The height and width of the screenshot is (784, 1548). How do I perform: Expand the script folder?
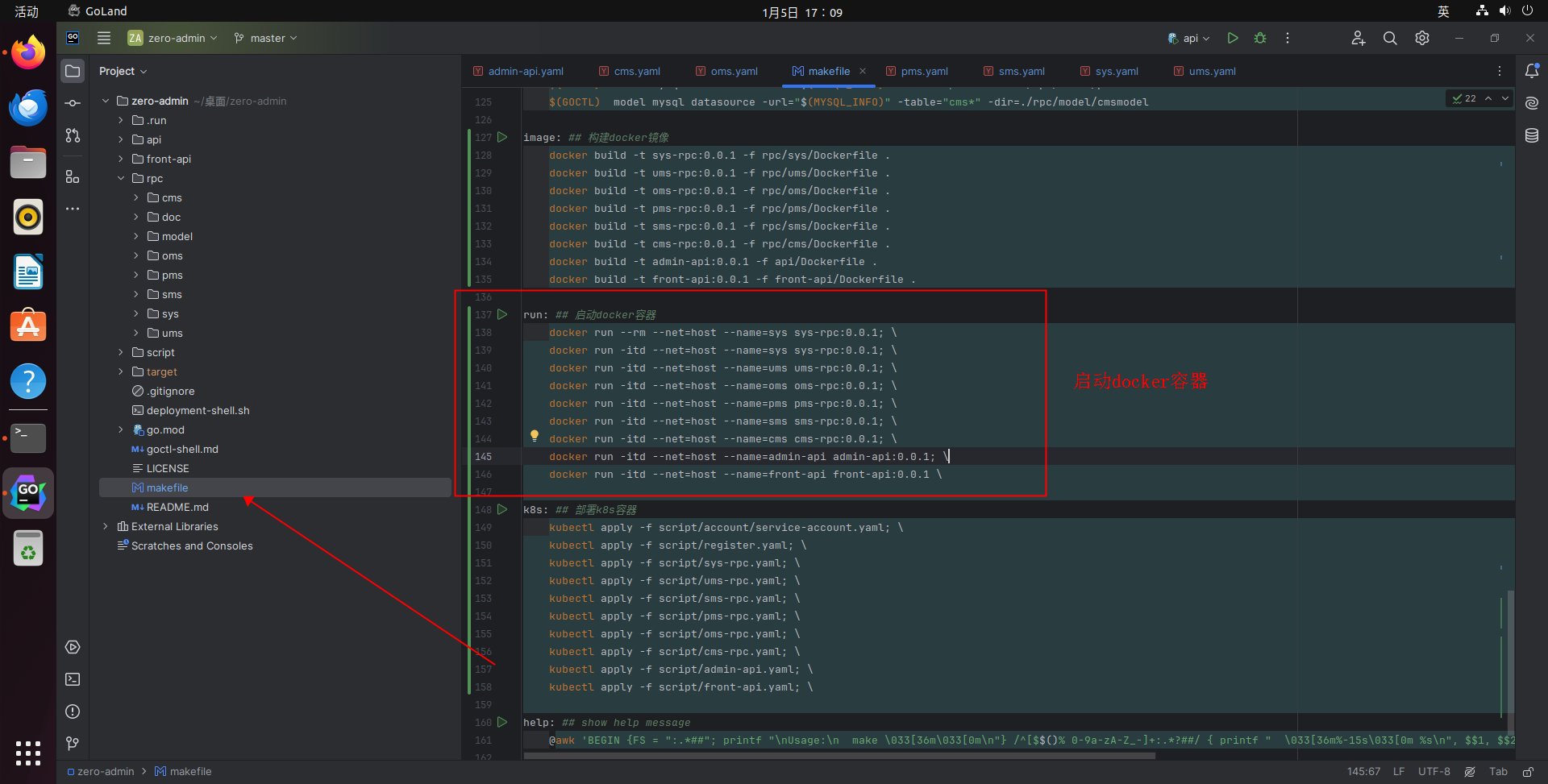[x=121, y=352]
